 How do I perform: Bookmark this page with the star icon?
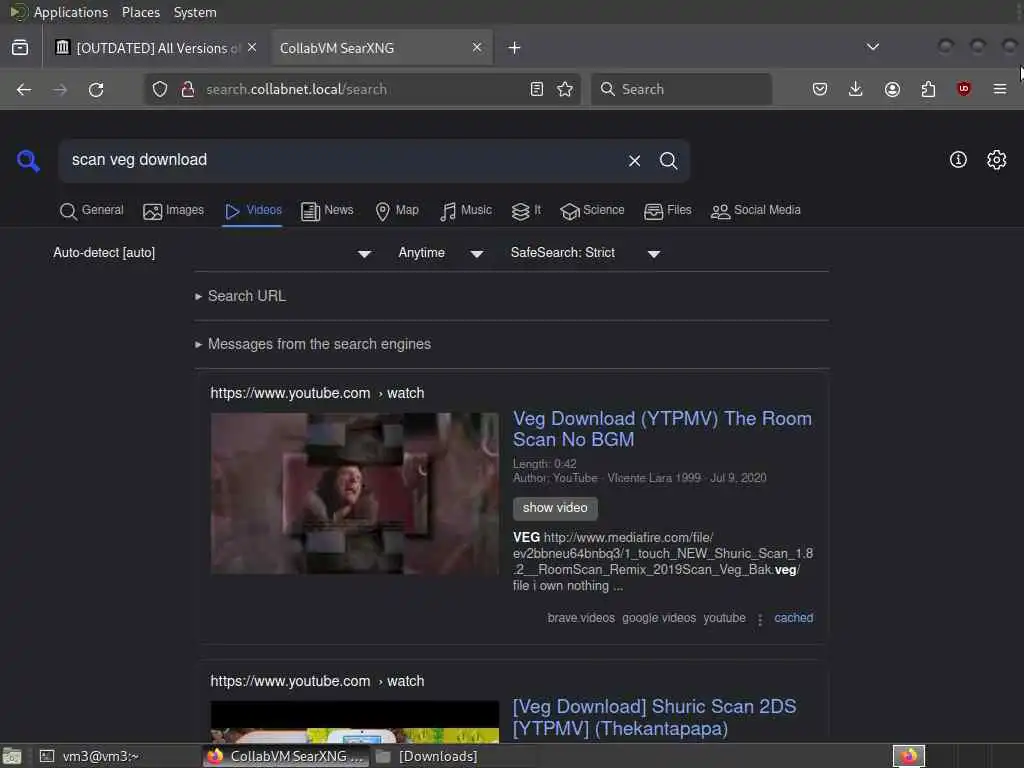click(x=565, y=89)
